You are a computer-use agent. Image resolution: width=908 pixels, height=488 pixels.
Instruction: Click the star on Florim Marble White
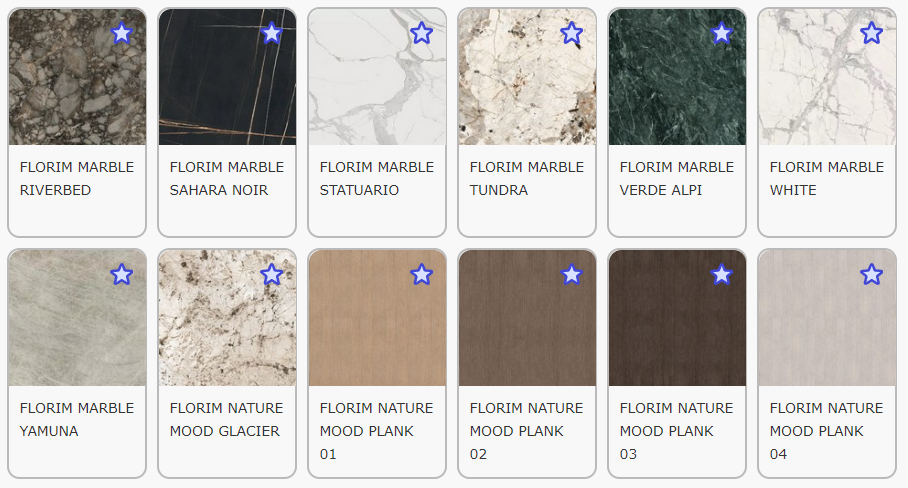pos(872,33)
